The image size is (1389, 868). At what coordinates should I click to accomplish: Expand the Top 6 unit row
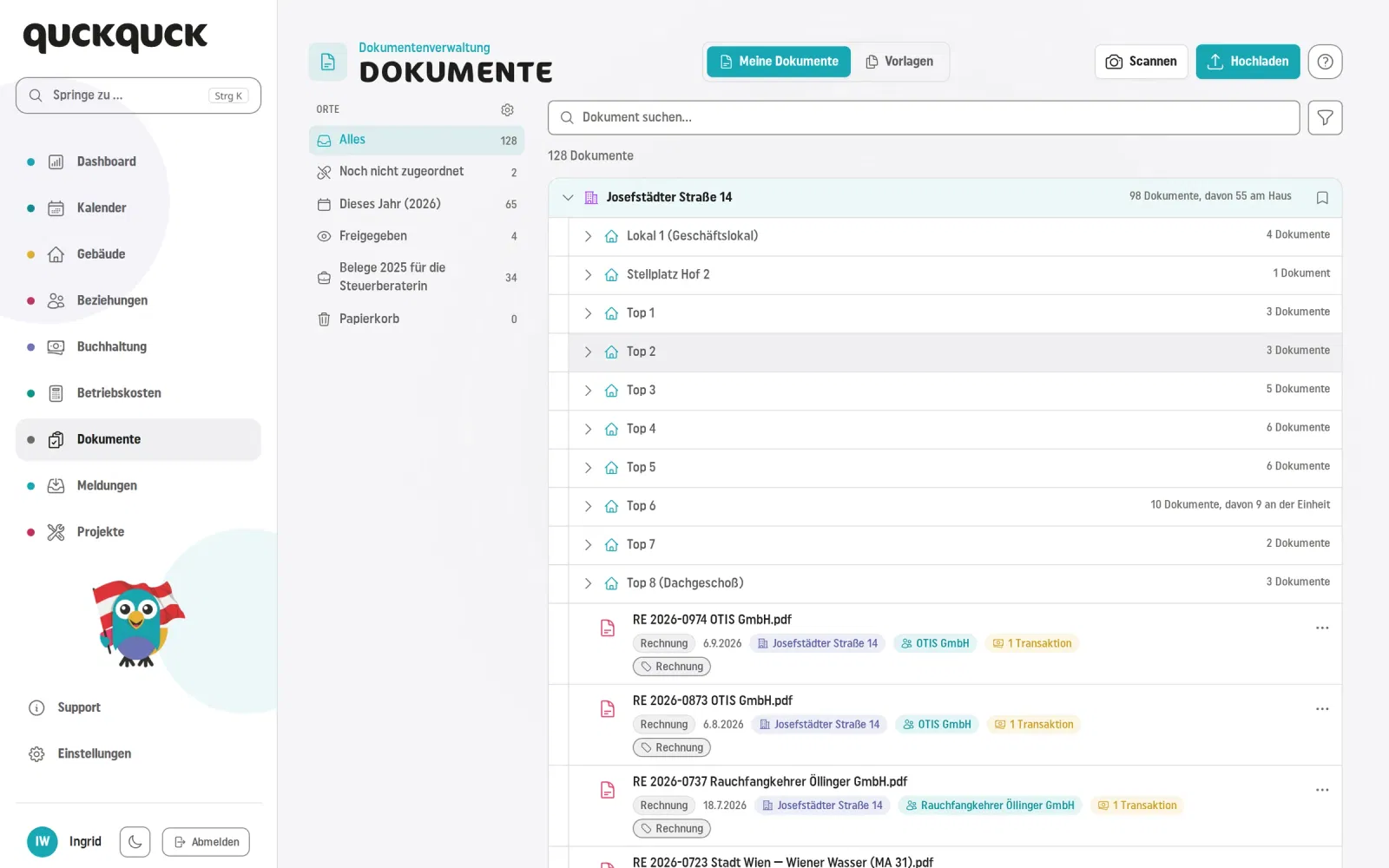click(588, 506)
